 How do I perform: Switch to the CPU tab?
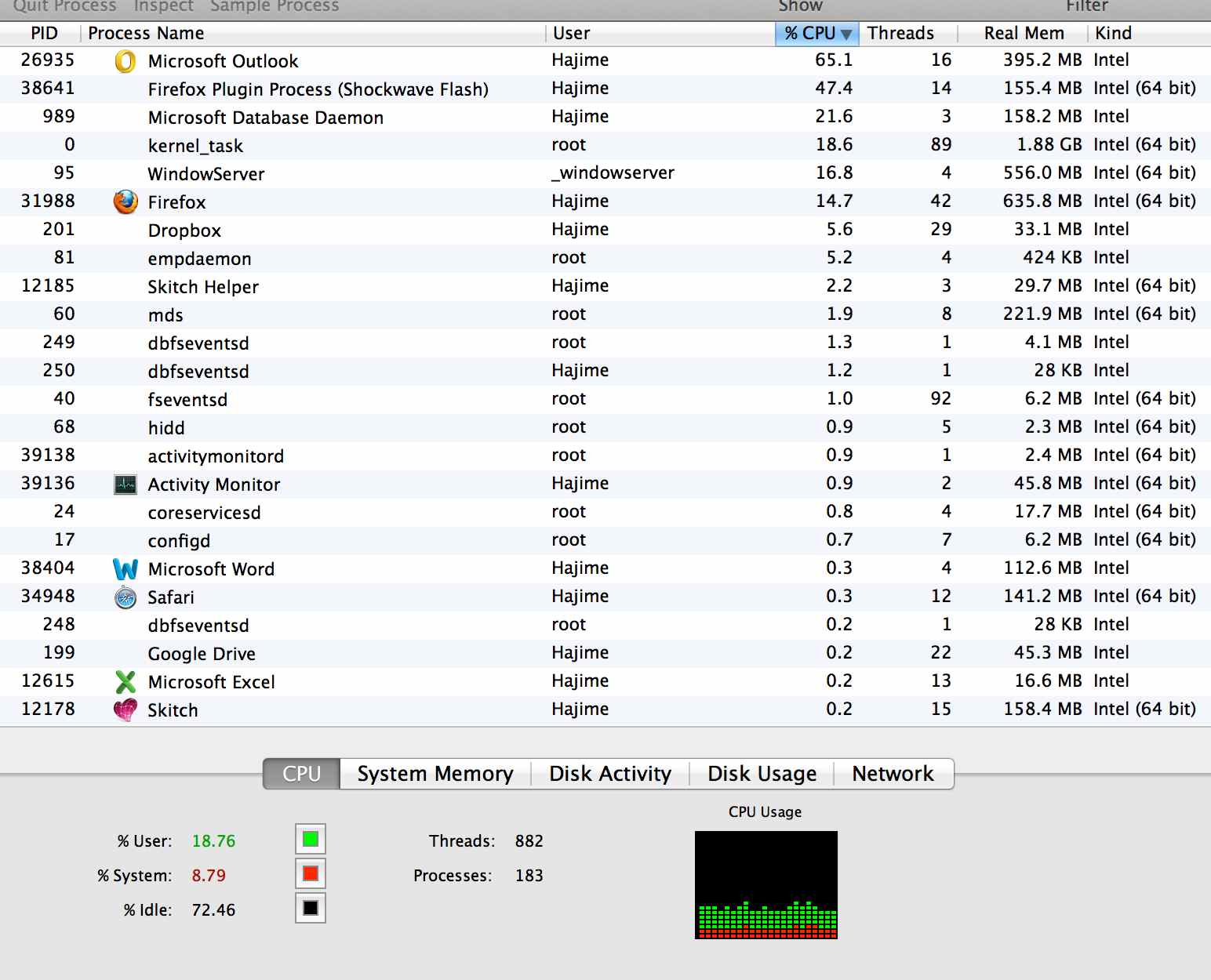pyautogui.click(x=302, y=774)
